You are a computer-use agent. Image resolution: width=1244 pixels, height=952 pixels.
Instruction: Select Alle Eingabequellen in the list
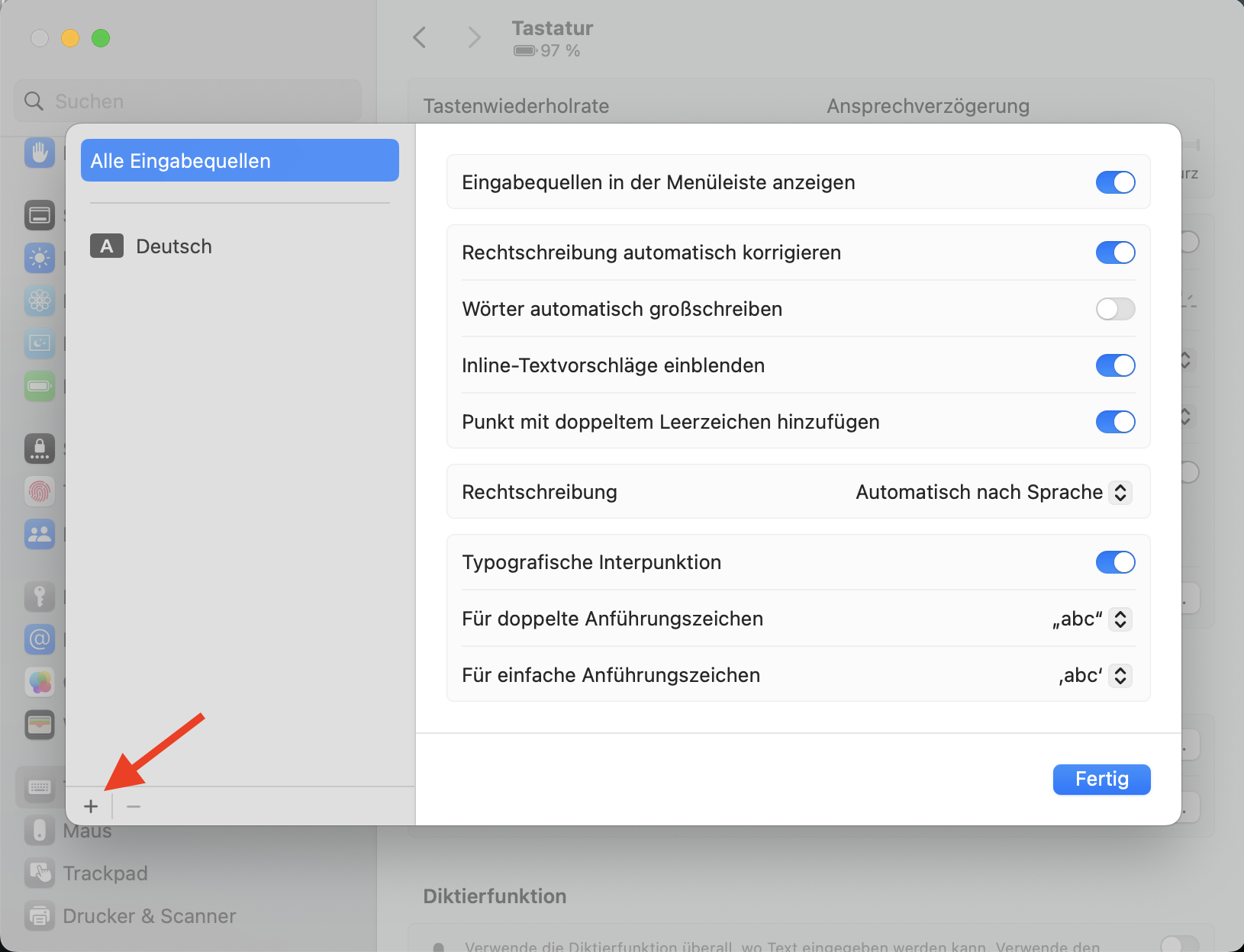pyautogui.click(x=240, y=161)
